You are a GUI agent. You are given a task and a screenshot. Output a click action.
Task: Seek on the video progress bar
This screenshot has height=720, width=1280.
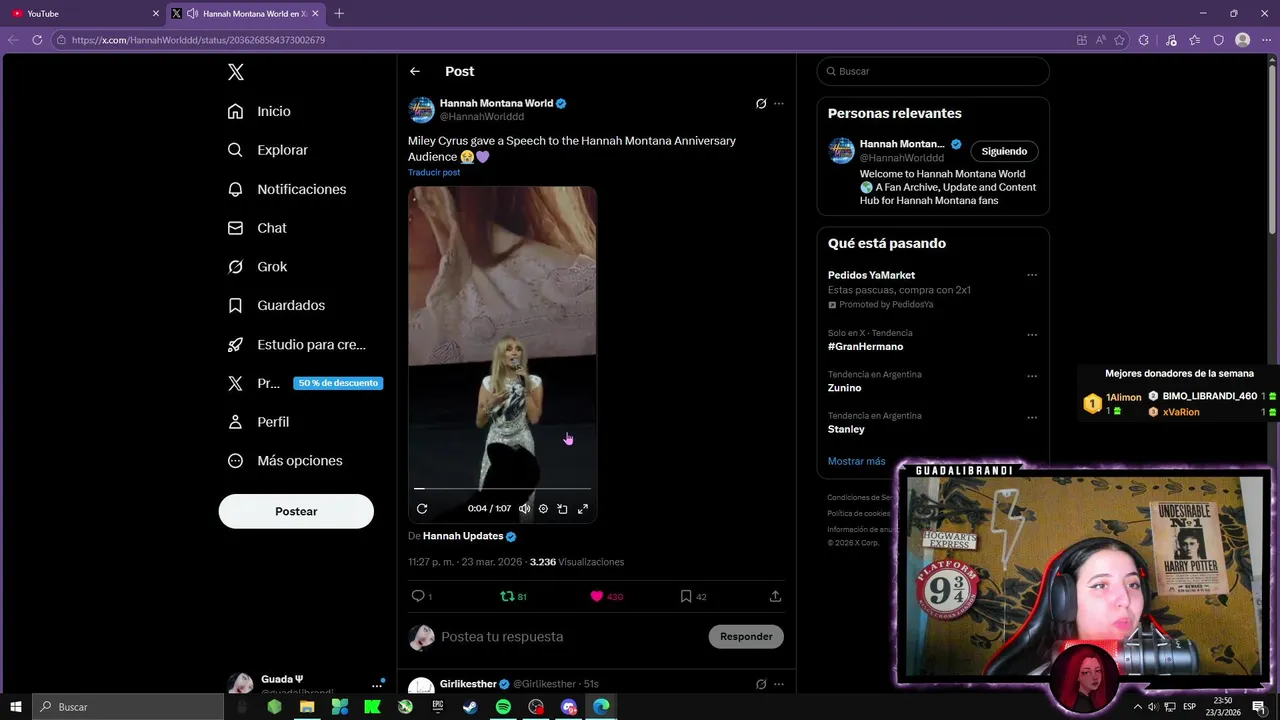(x=502, y=489)
